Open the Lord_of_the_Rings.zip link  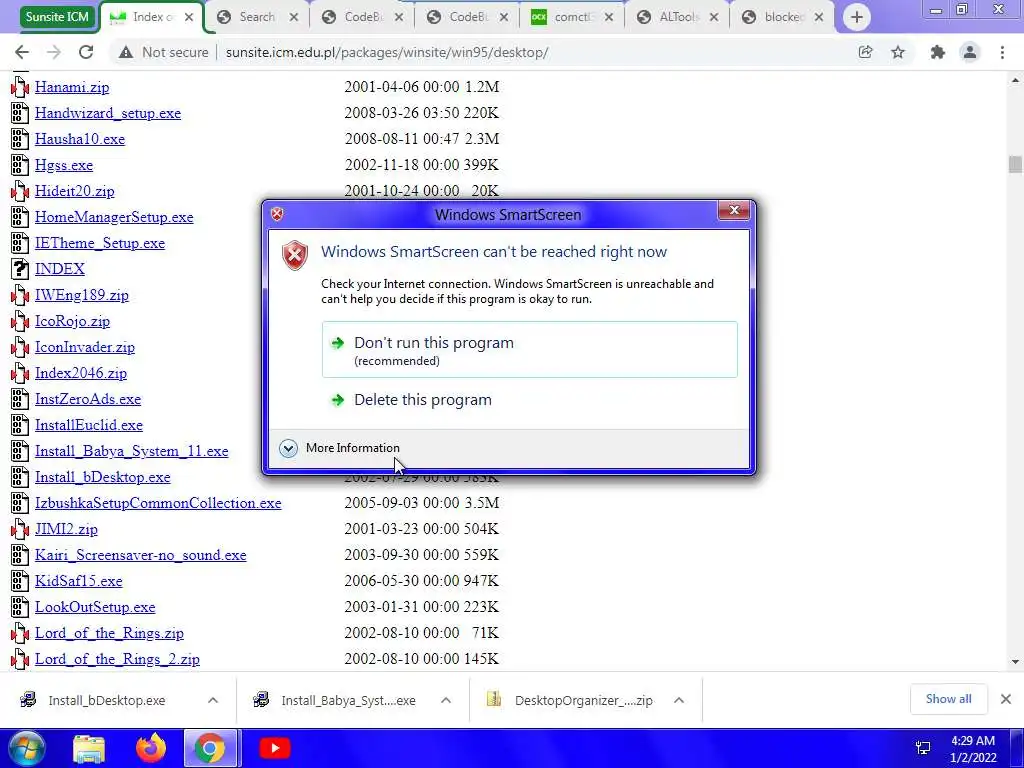coord(109,633)
